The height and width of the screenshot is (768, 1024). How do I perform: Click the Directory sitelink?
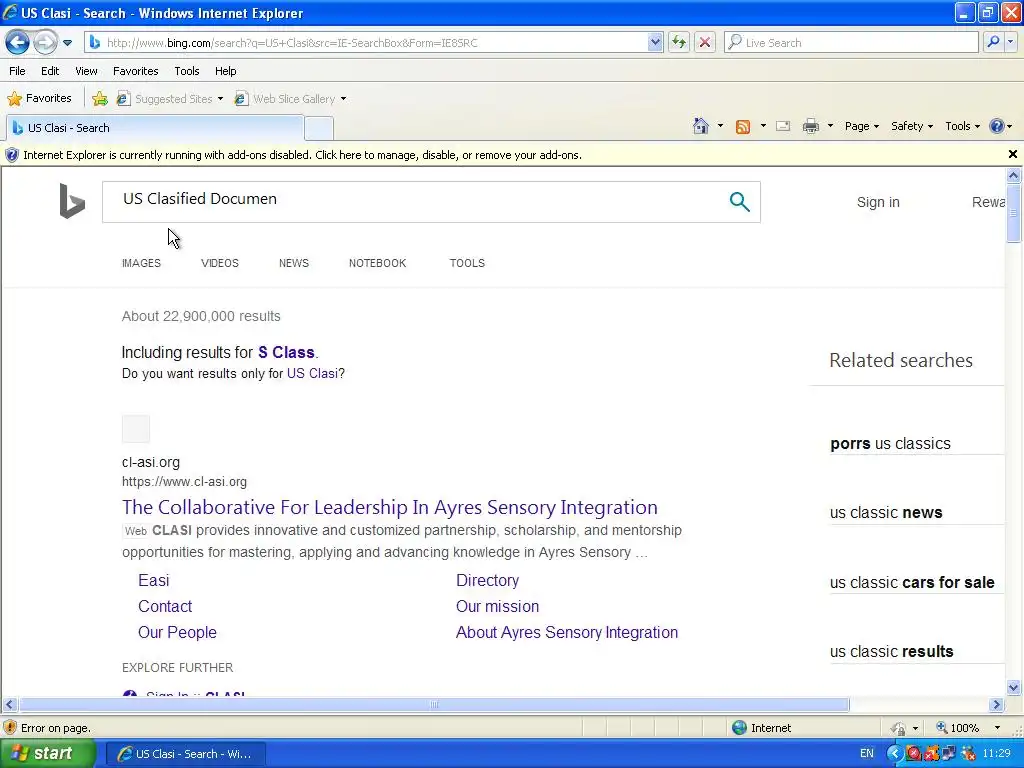click(x=487, y=581)
